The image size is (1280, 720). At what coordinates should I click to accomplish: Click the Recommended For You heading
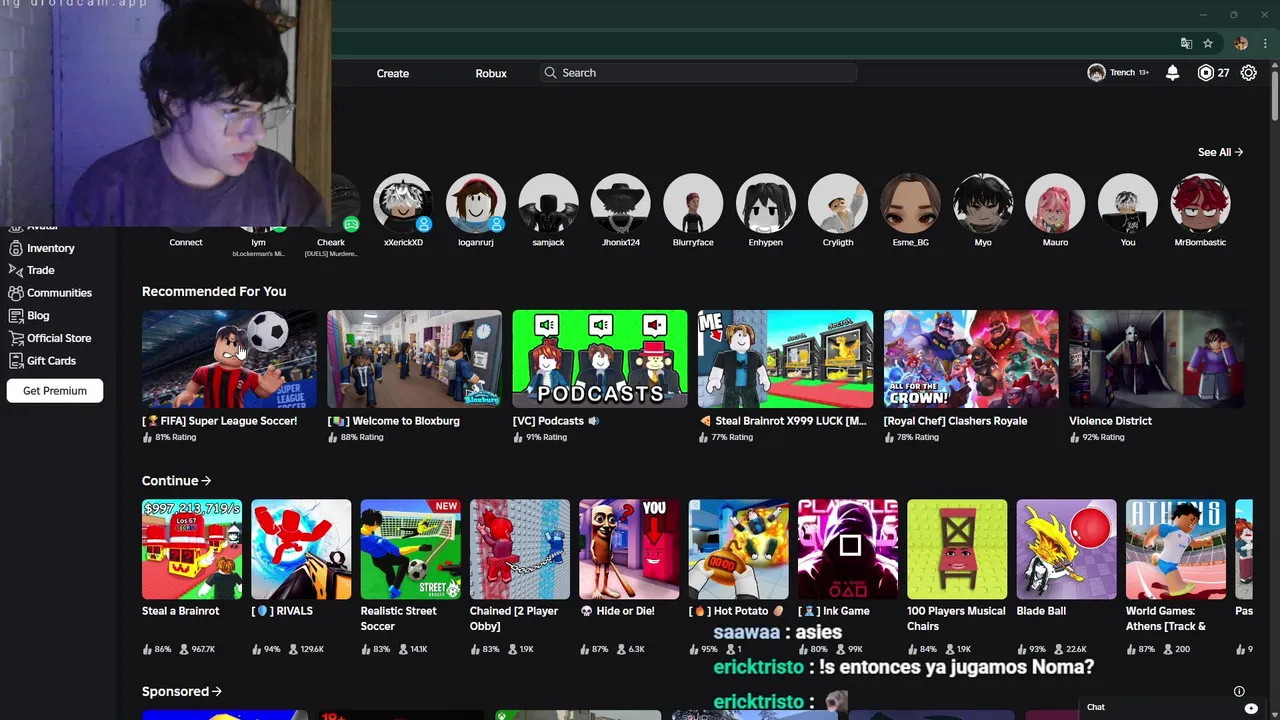point(214,291)
